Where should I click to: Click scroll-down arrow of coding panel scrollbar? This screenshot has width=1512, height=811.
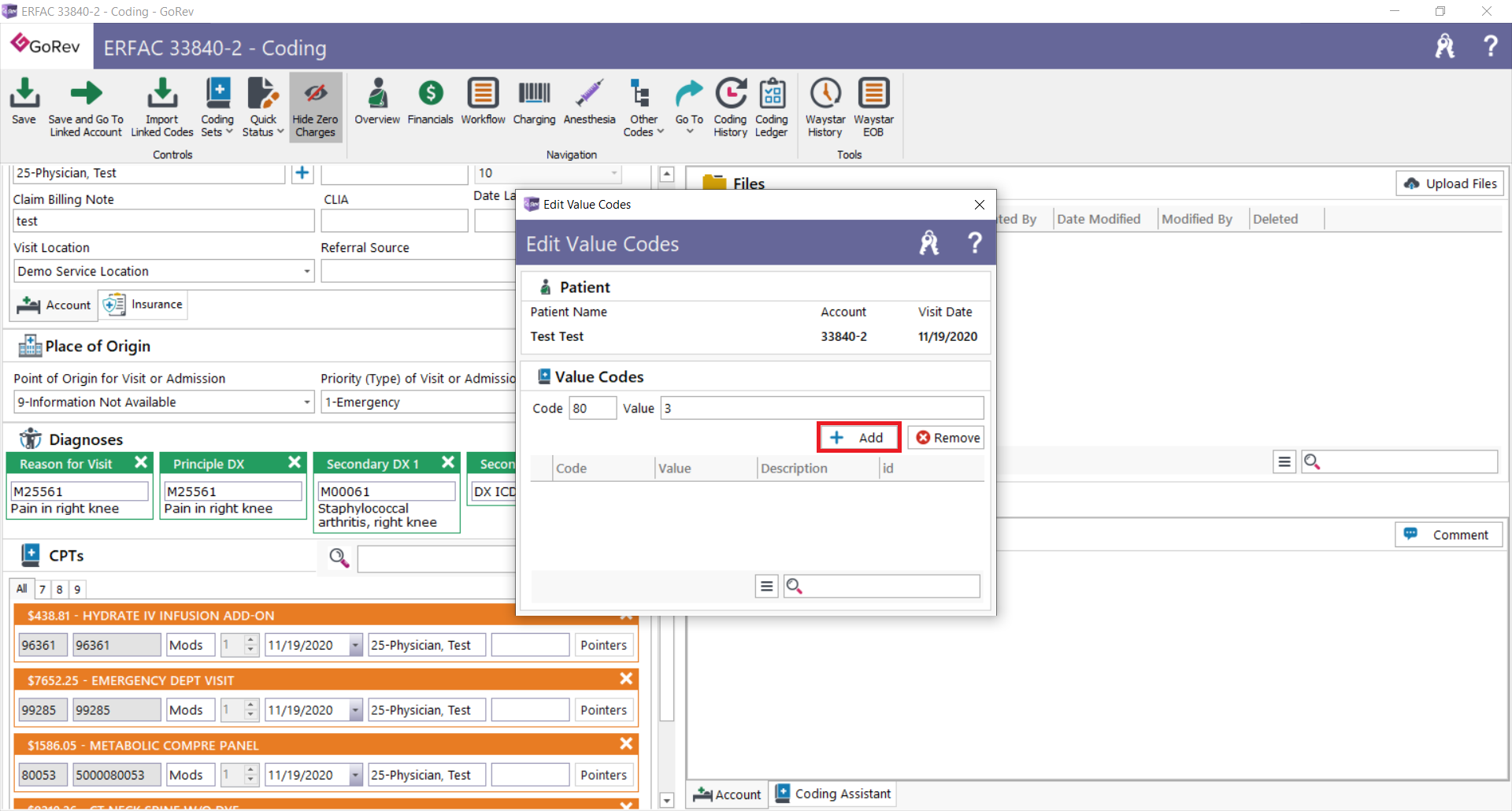click(x=667, y=800)
